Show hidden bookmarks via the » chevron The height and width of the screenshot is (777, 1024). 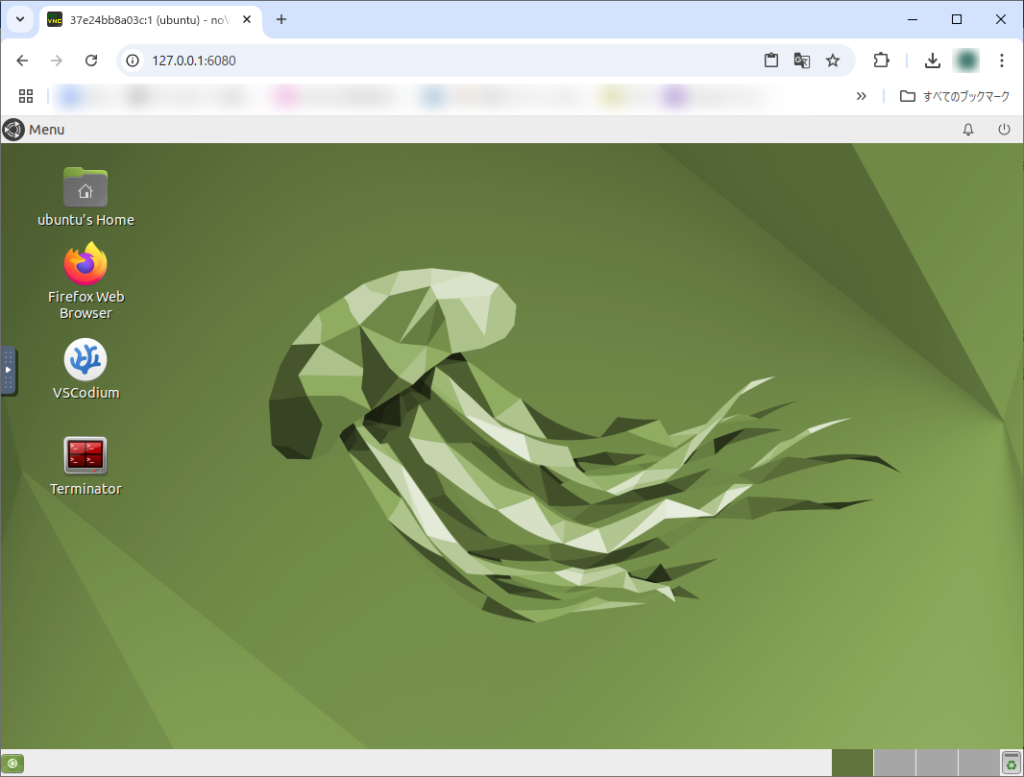click(861, 97)
